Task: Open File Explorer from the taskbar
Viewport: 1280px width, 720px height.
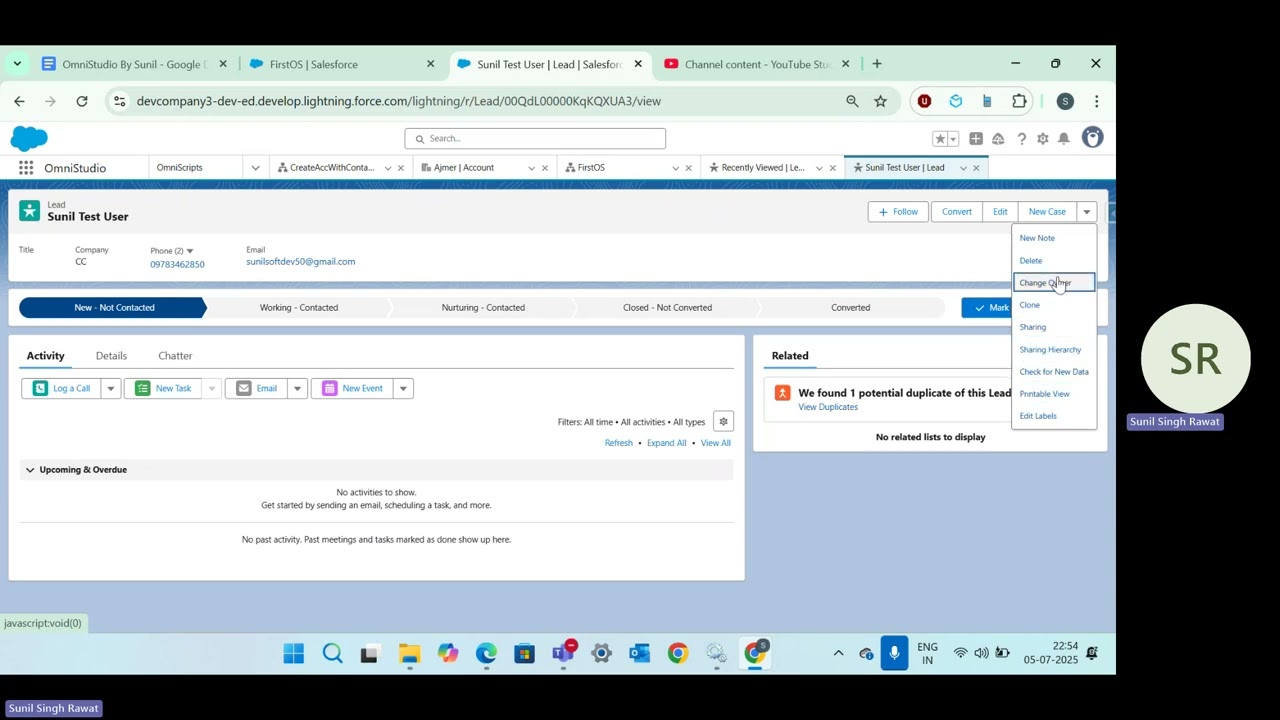Action: pyautogui.click(x=409, y=654)
